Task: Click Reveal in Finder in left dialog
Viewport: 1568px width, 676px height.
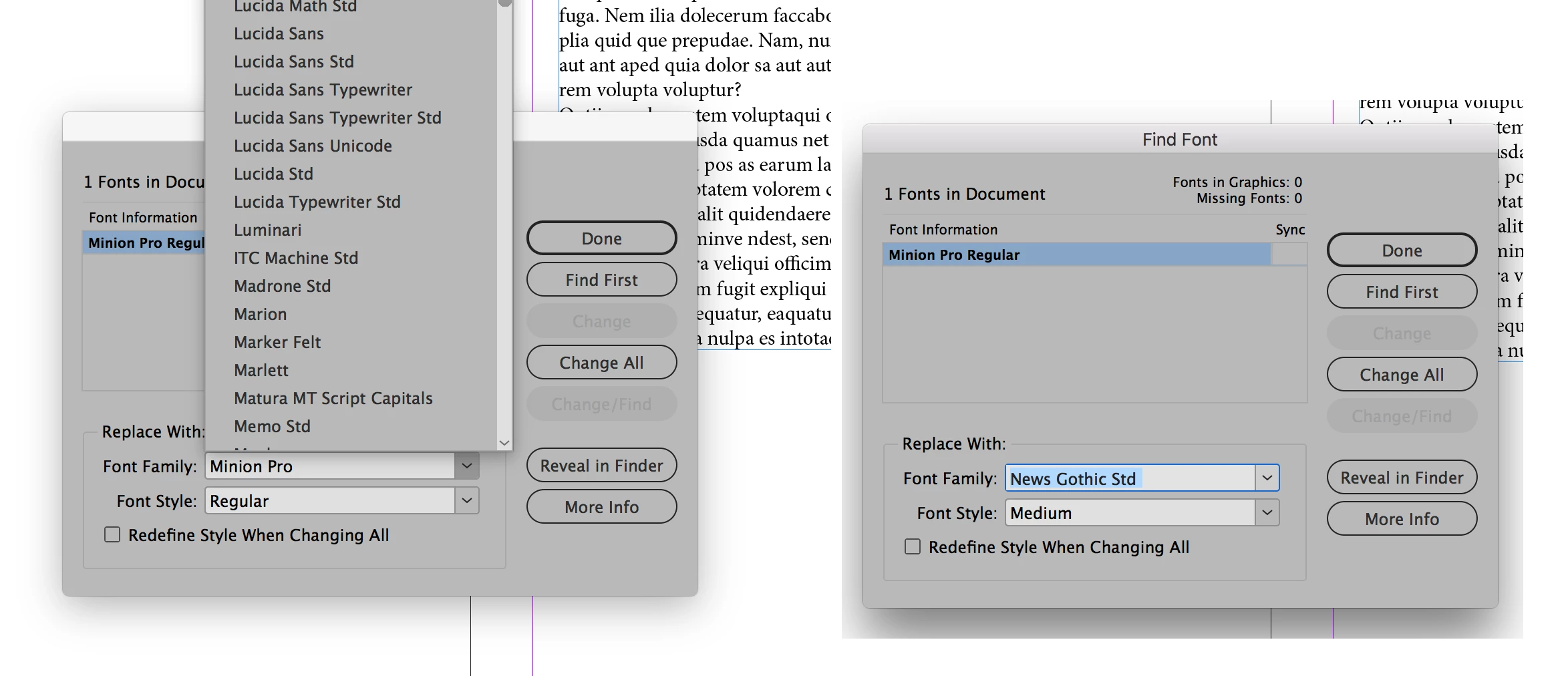Action: [x=601, y=465]
